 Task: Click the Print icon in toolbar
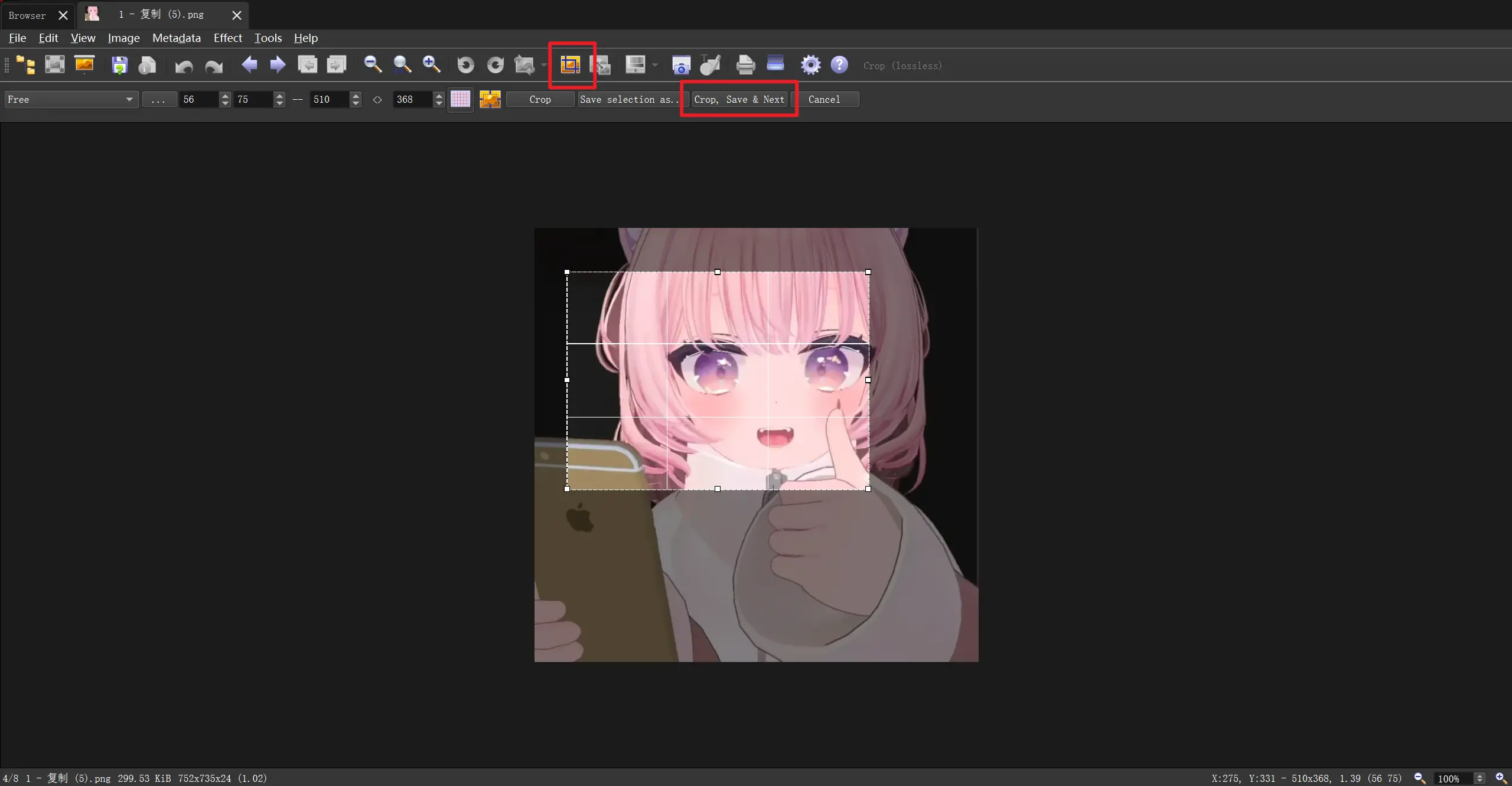coord(745,65)
